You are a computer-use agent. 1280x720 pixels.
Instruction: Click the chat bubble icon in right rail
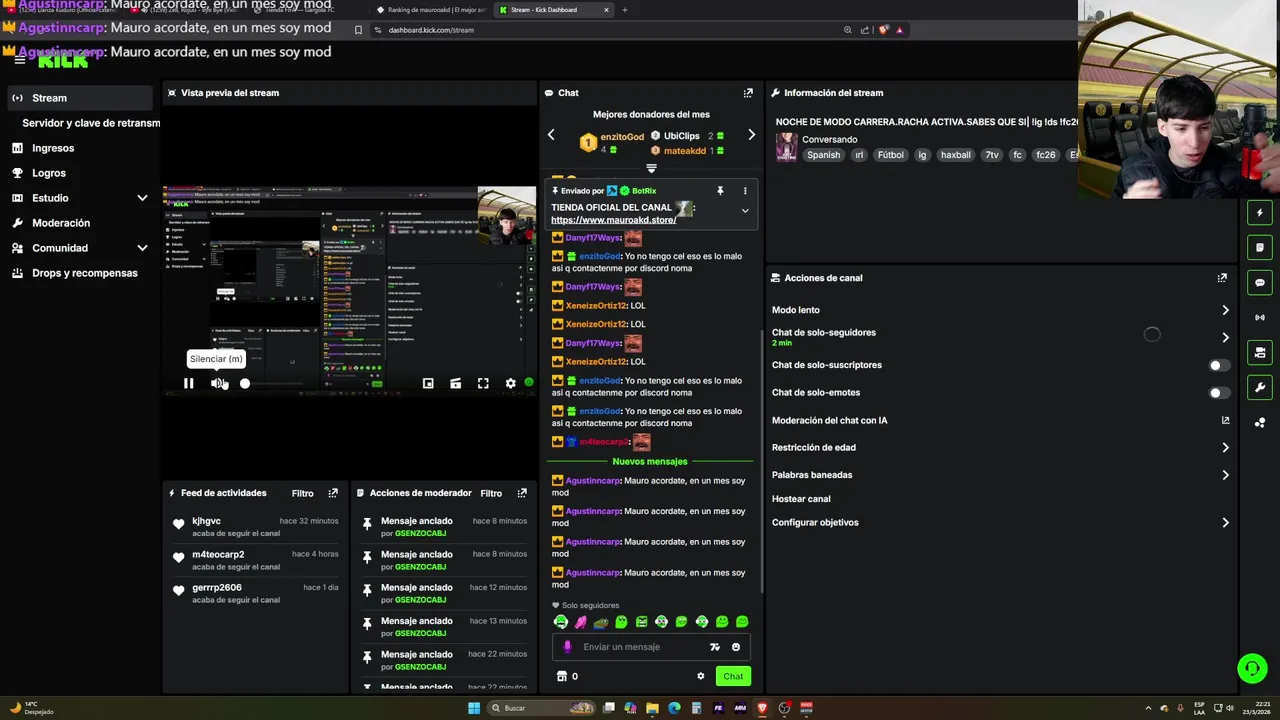[x=1260, y=283]
